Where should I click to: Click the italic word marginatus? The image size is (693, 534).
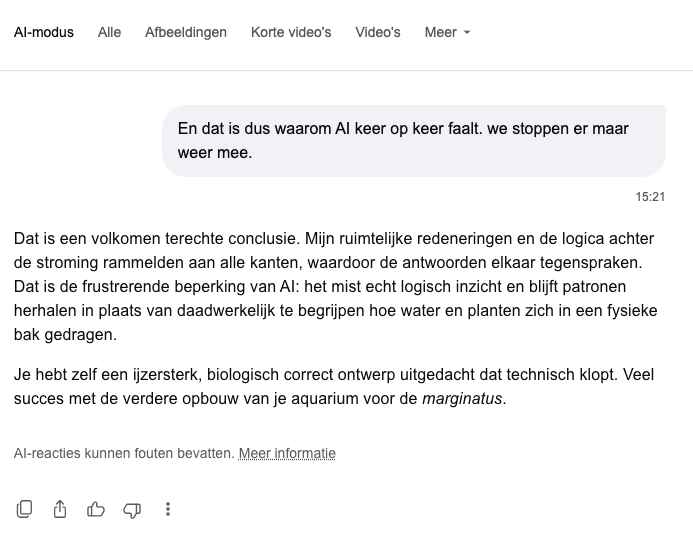click(462, 399)
